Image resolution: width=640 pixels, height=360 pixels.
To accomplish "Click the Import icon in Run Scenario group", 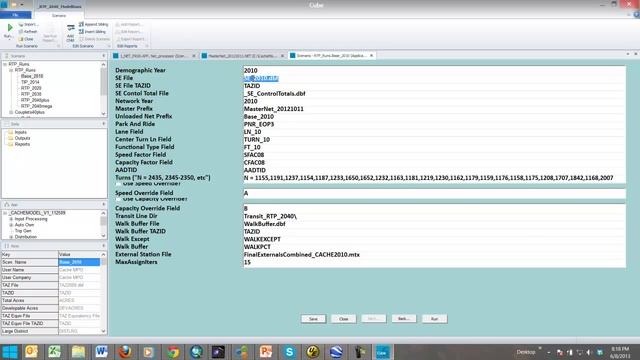I will pyautogui.click(x=21, y=24).
